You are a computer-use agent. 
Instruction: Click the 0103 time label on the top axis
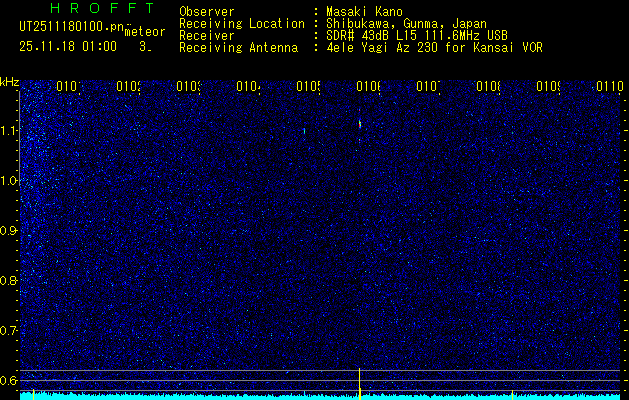tap(188, 86)
